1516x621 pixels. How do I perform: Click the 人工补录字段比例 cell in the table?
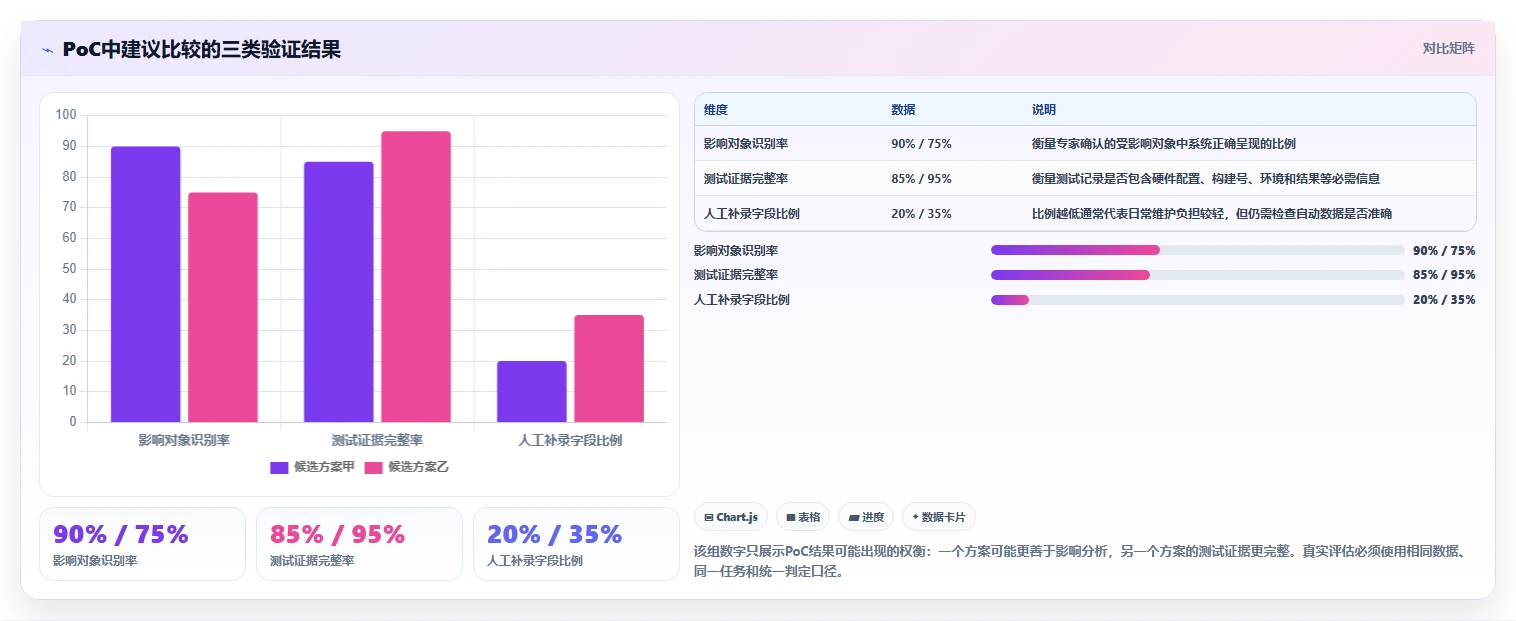click(751, 214)
